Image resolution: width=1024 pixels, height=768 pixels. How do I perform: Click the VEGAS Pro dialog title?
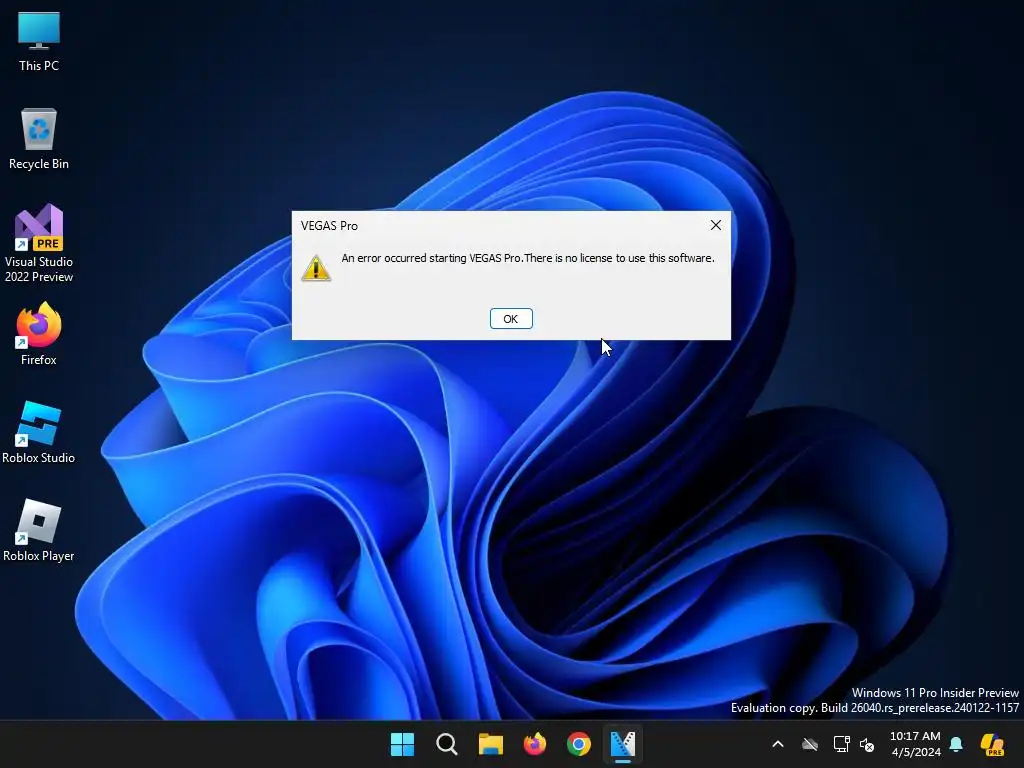pos(329,226)
